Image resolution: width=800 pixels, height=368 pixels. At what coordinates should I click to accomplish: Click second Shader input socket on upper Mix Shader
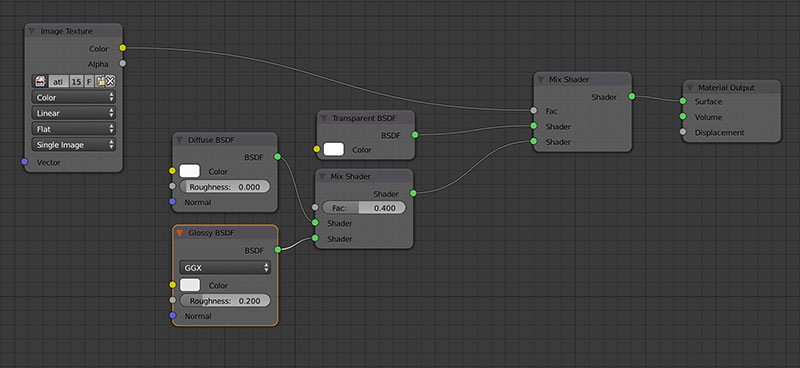[534, 141]
